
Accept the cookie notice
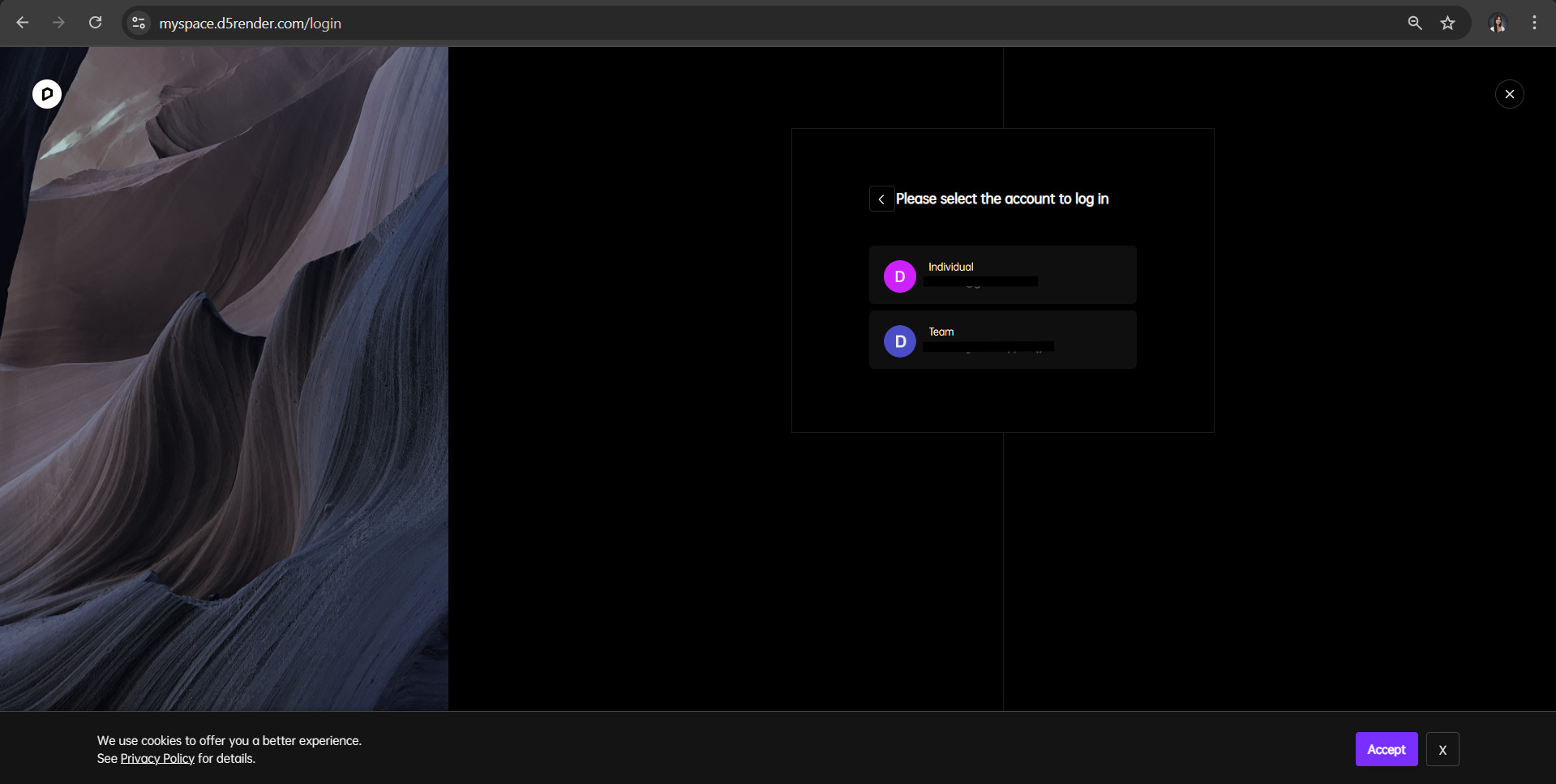click(x=1386, y=749)
